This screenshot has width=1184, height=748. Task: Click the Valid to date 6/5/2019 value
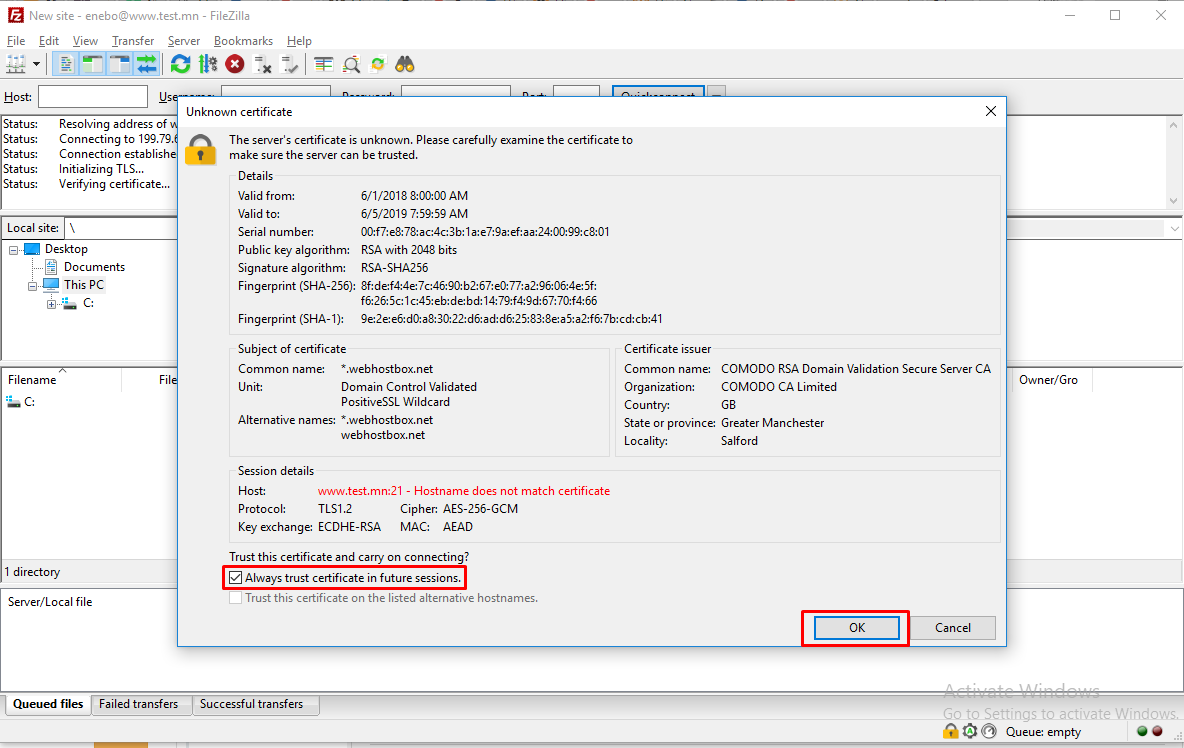click(414, 214)
